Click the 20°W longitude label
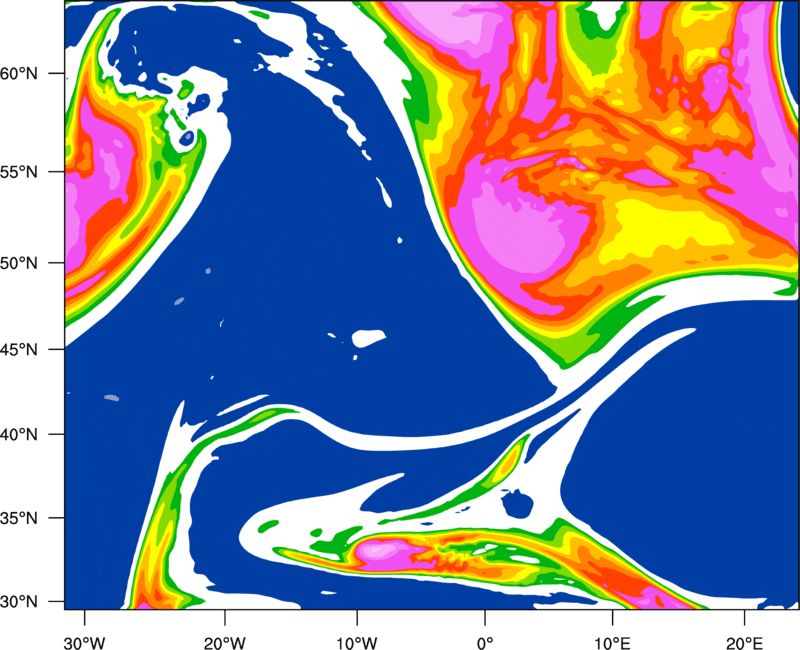Viewport: 800px width, 650px height. tap(225, 643)
